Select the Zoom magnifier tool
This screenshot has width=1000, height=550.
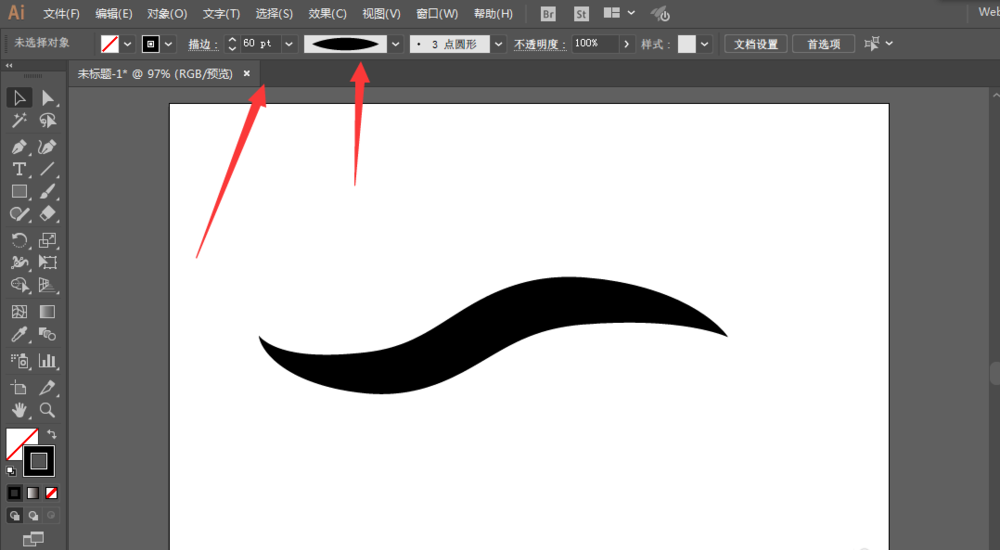tap(47, 410)
